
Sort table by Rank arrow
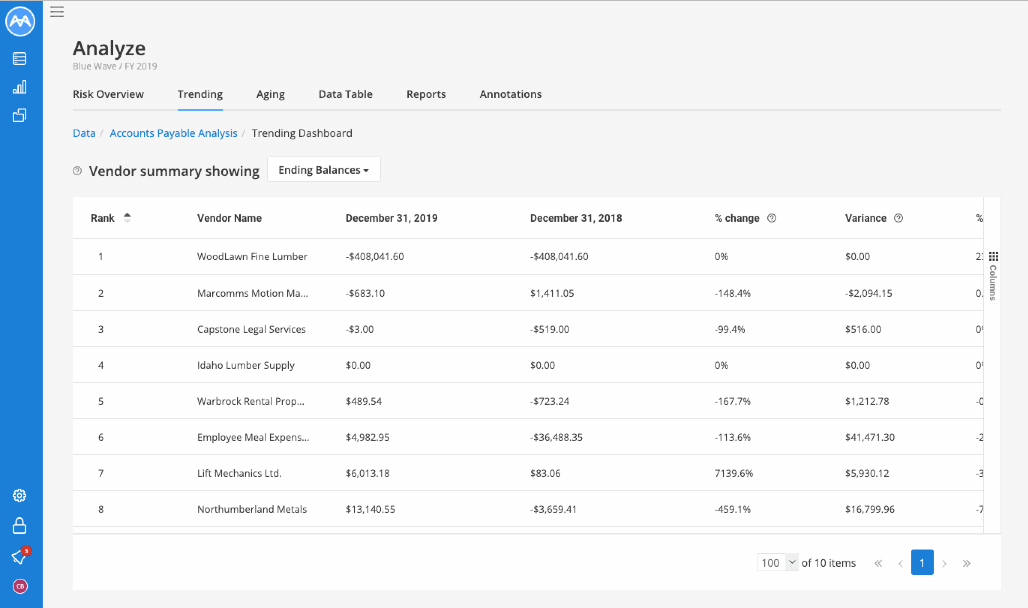127,218
